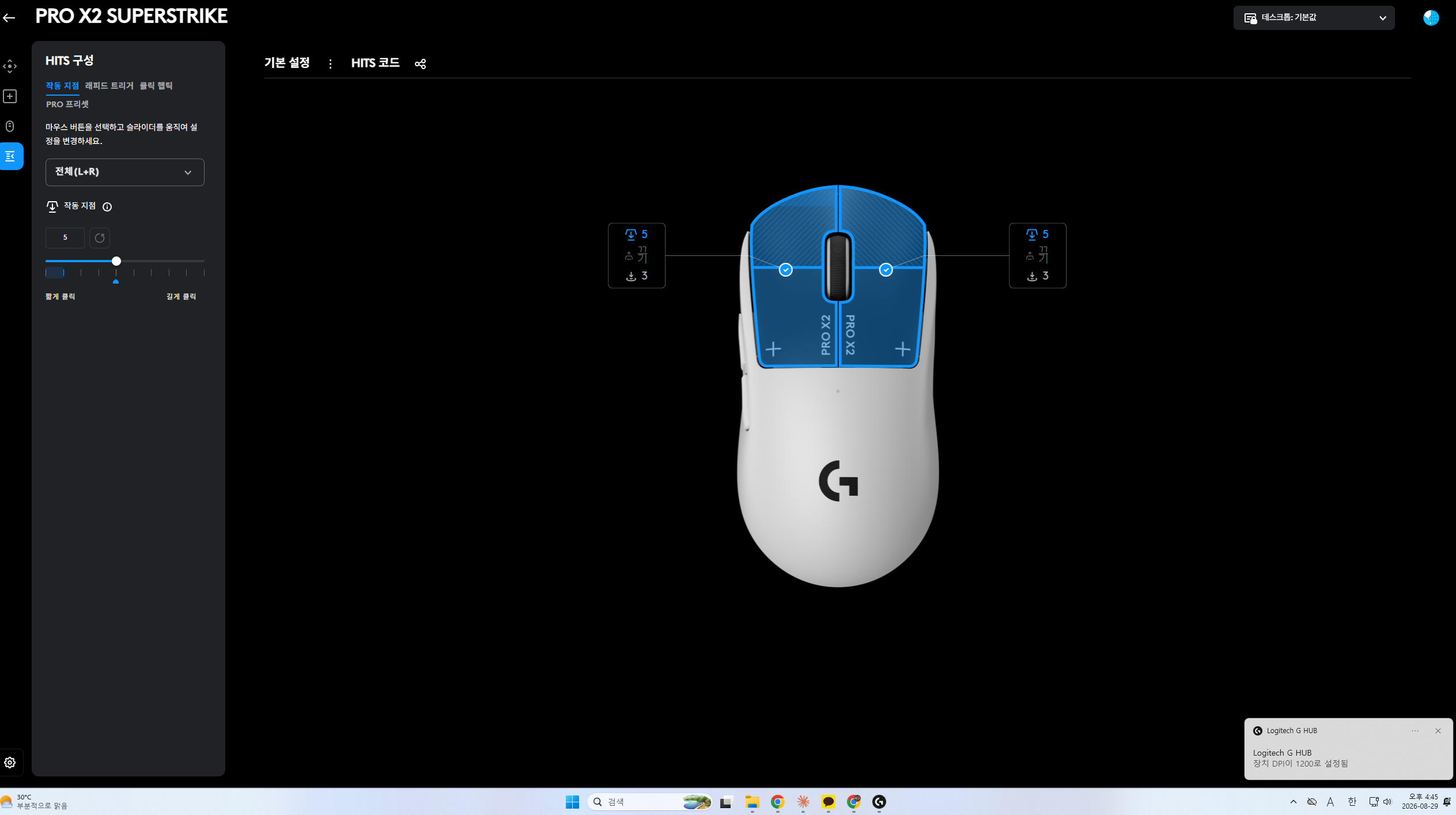Switch to the 작동 지점 tab
This screenshot has width=1456, height=815.
62,86
